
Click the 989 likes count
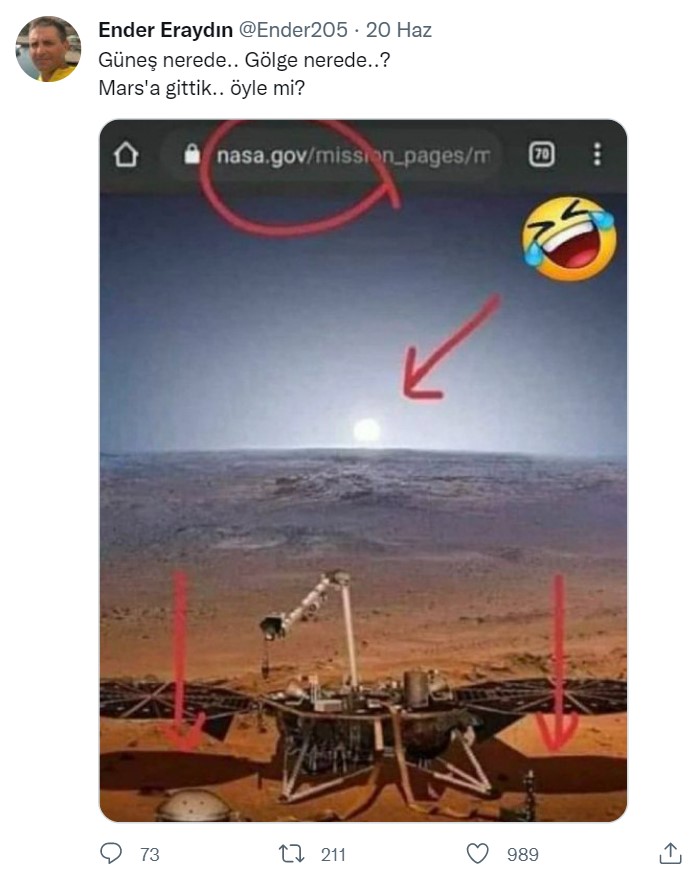pos(523,854)
